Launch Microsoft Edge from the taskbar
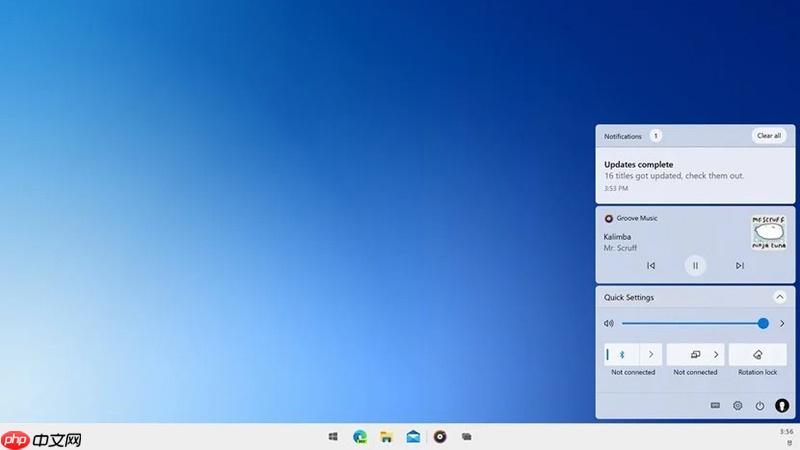The image size is (800, 450). tap(360, 437)
